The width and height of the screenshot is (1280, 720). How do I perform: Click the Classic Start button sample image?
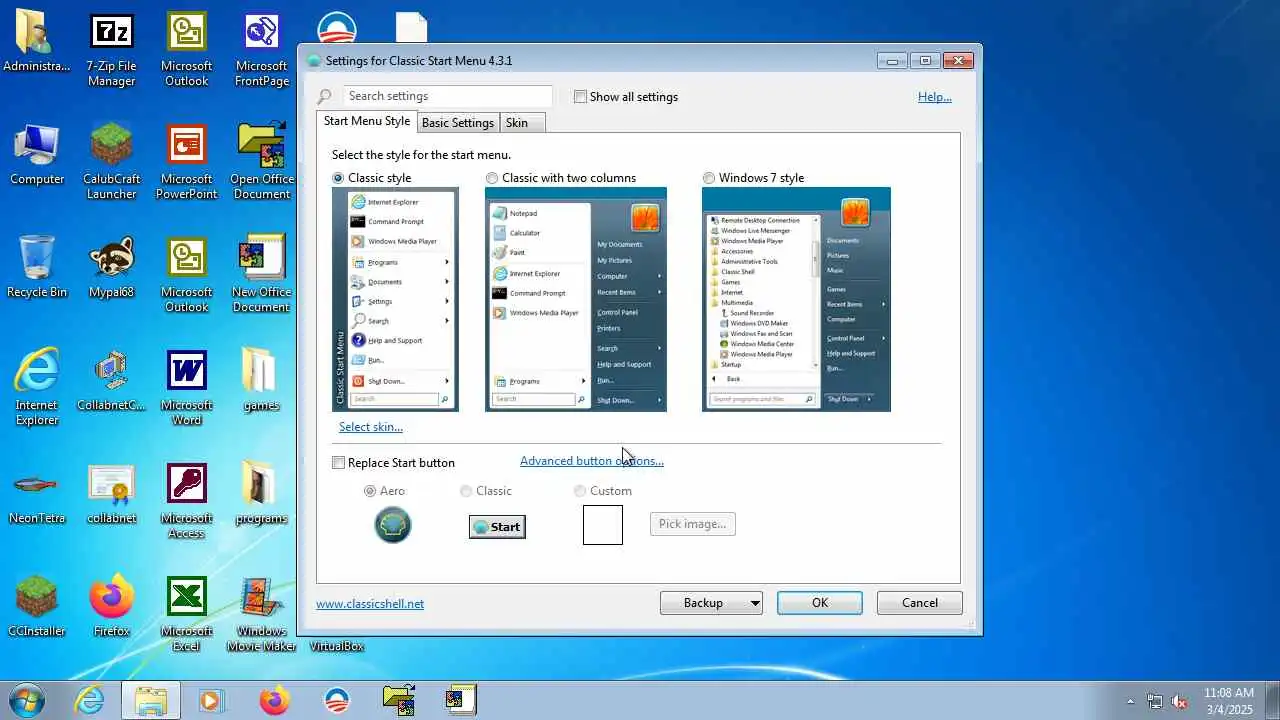(x=497, y=527)
